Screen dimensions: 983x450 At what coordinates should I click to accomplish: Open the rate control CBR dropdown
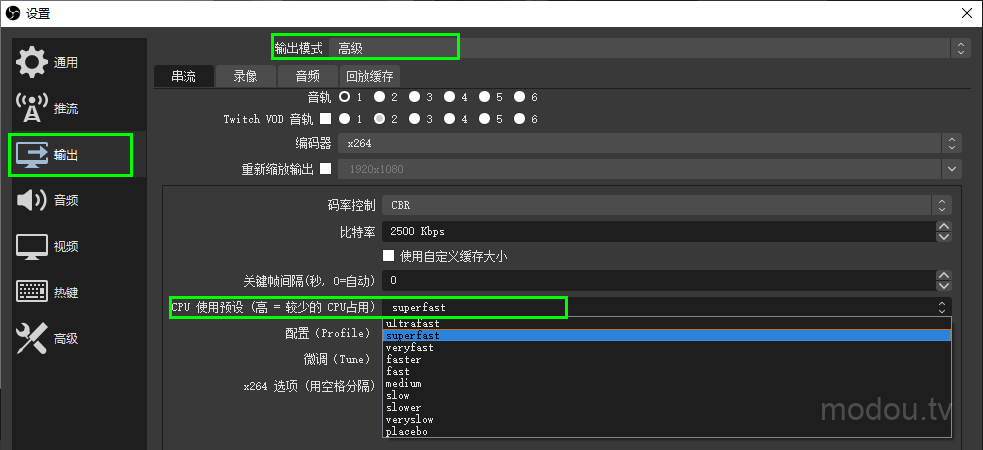click(666, 205)
